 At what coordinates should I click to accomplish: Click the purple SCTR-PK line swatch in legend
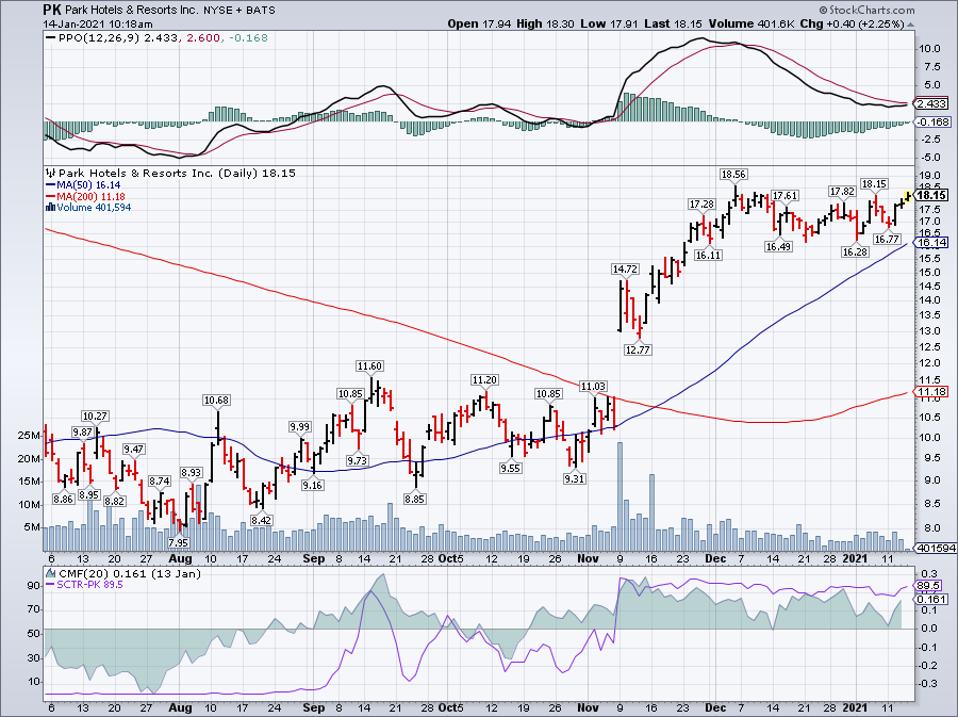pyautogui.click(x=51, y=585)
